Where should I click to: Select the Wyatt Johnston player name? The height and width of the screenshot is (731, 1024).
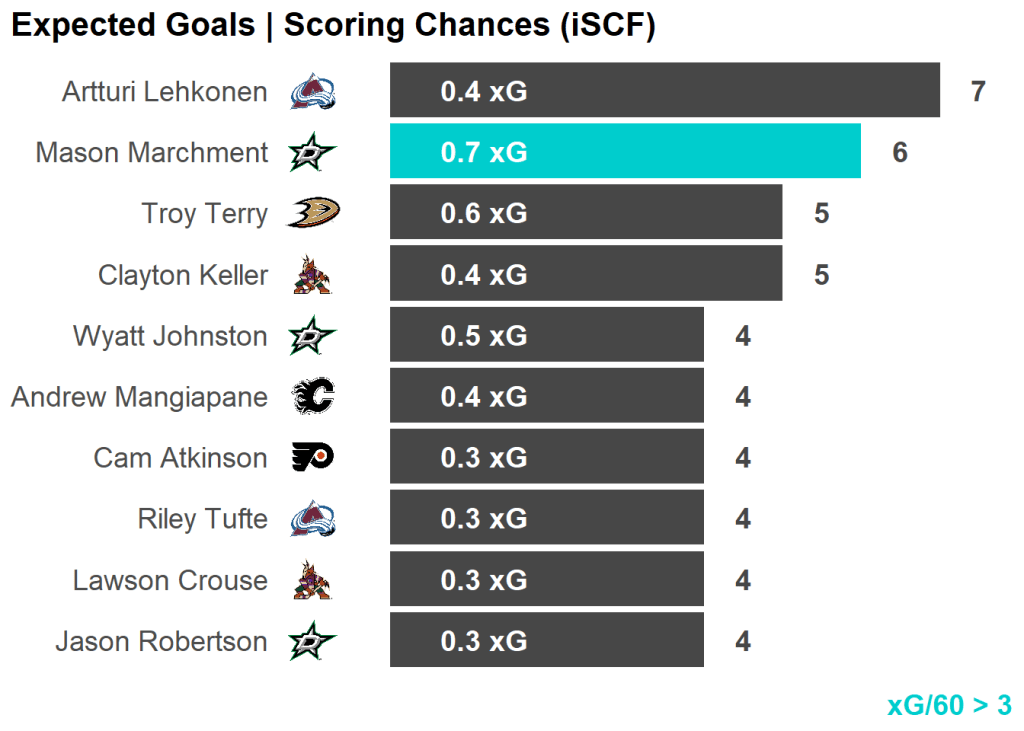point(170,336)
